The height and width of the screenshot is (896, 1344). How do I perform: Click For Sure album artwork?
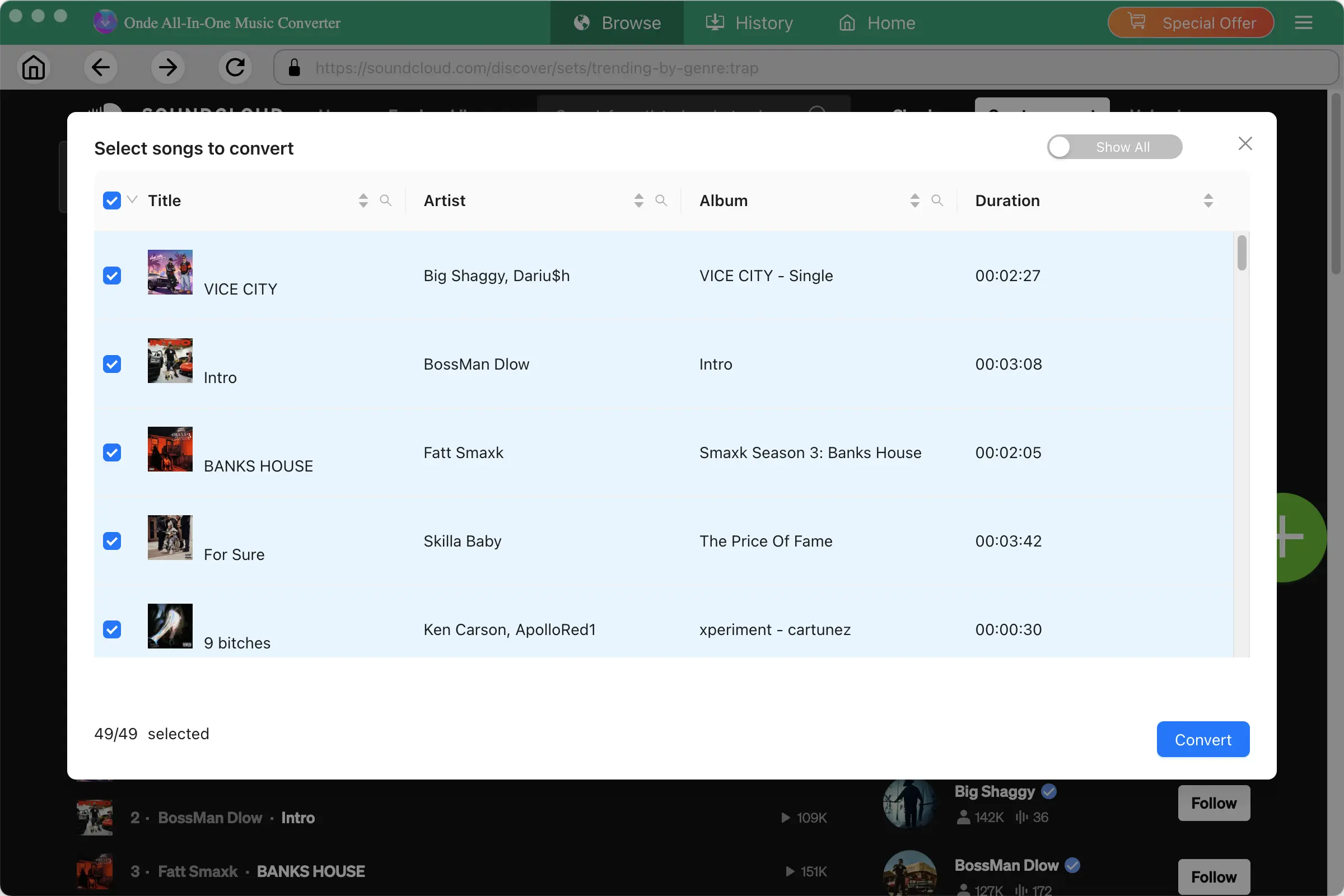tap(170, 538)
